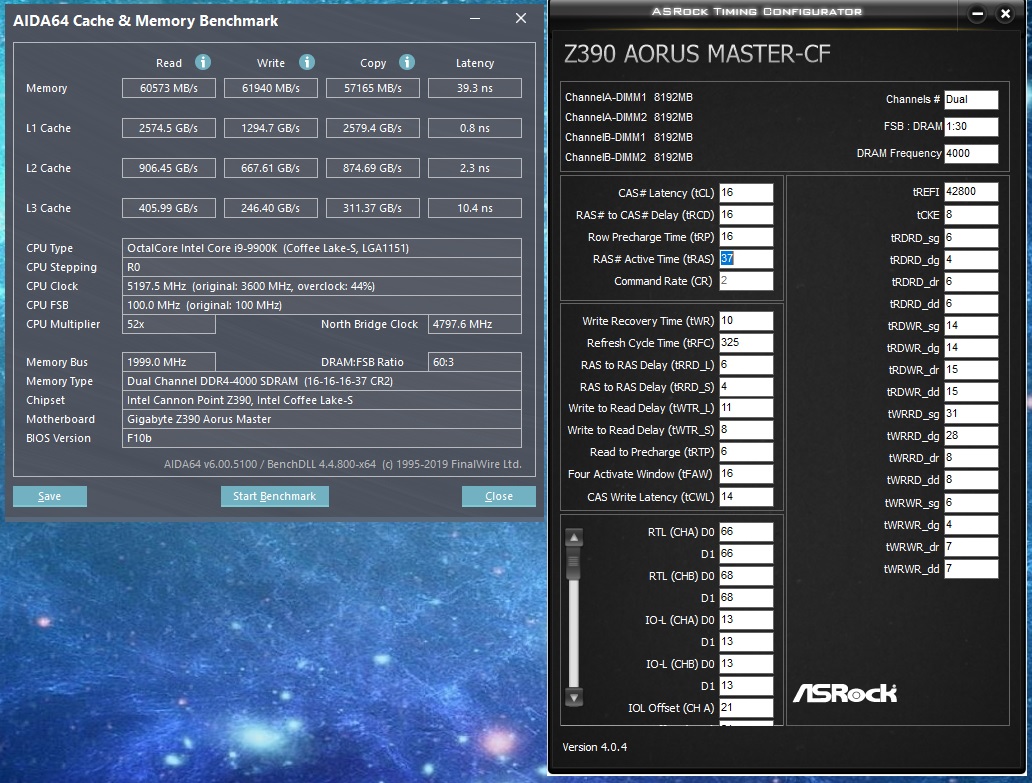Click the North Bridge Clock 4797.6 MHz value
The image size is (1032, 783).
click(475, 324)
